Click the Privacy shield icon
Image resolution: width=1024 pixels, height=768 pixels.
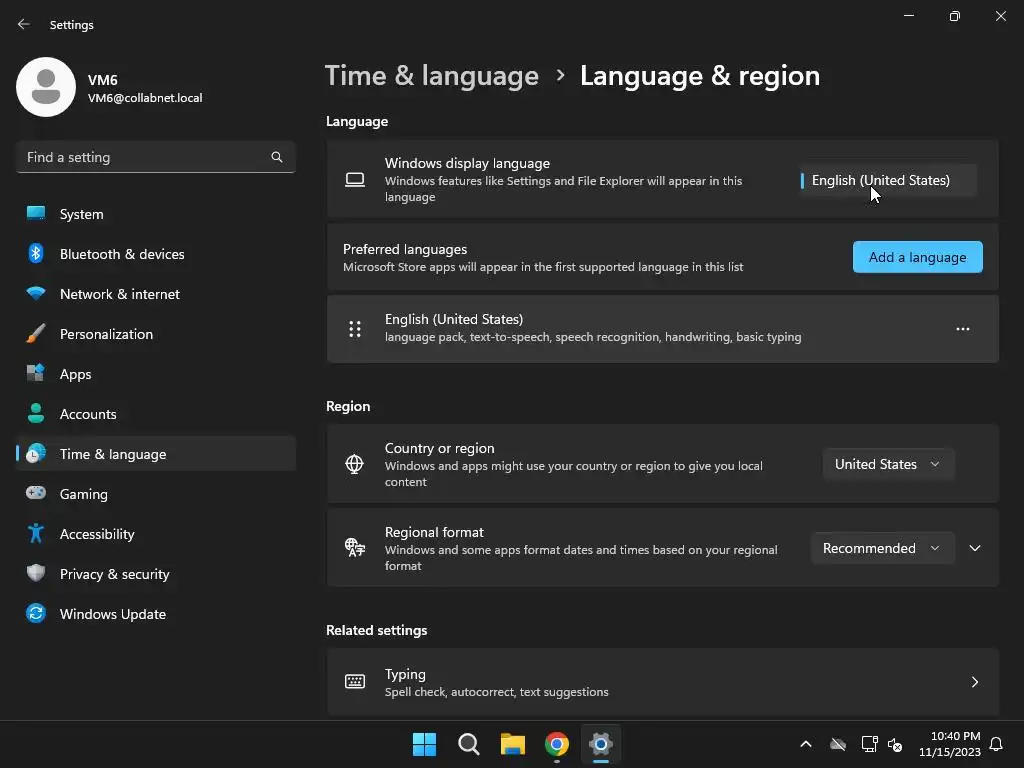[x=36, y=573]
